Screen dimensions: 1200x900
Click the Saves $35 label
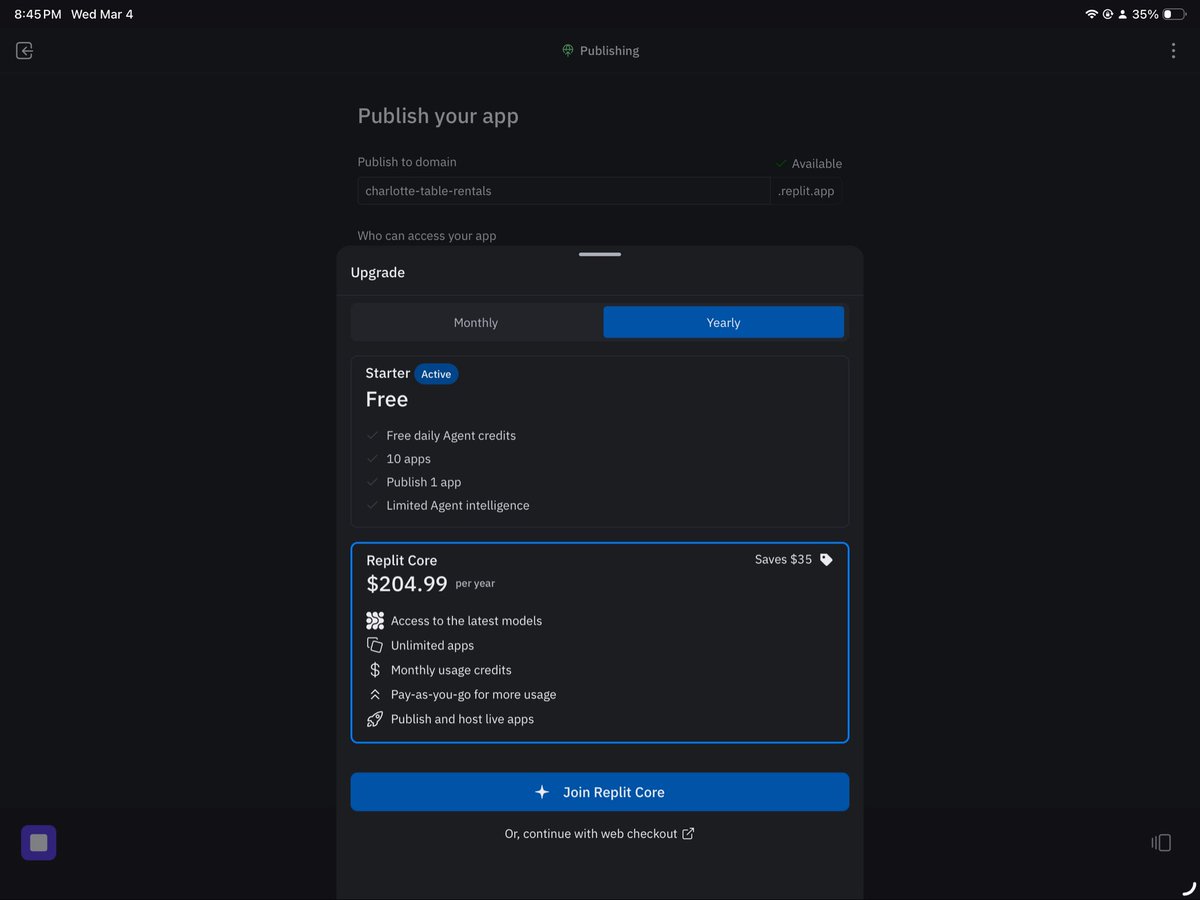click(x=783, y=560)
